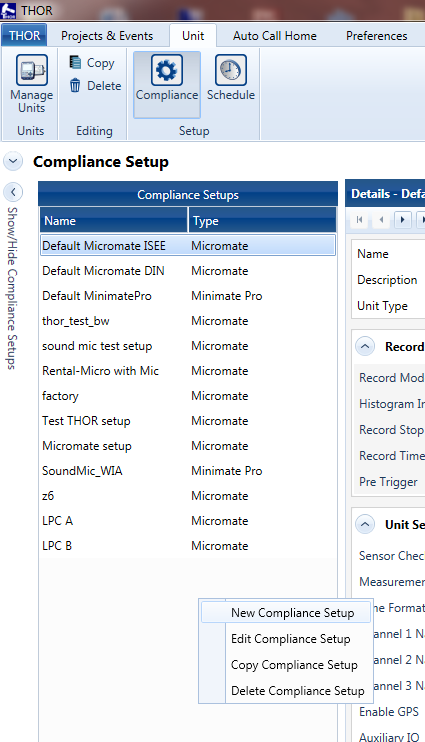Sort list by Type column header
This screenshot has height=742, width=425.
point(262,221)
